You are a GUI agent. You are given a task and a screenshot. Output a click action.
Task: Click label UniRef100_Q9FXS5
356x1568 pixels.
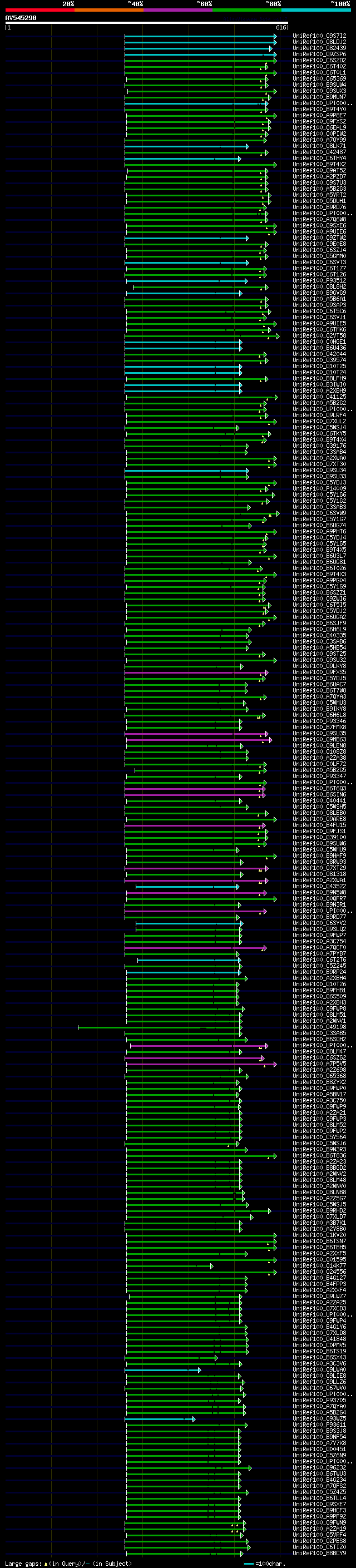point(319,672)
